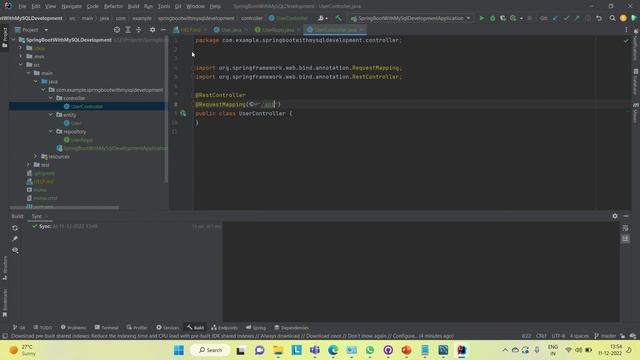This screenshot has height=360, width=640.
Task: Open Build panel settings gear
Action: point(615,216)
